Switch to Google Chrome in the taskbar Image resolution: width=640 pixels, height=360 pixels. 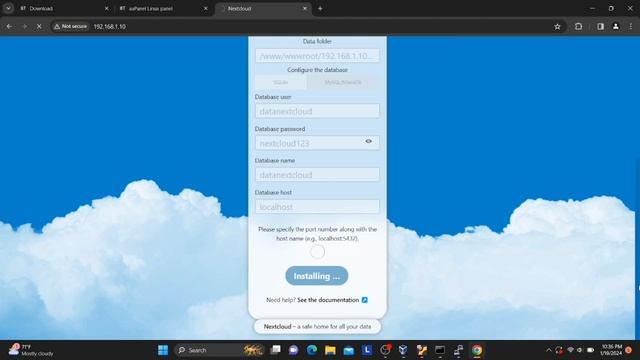pos(477,350)
